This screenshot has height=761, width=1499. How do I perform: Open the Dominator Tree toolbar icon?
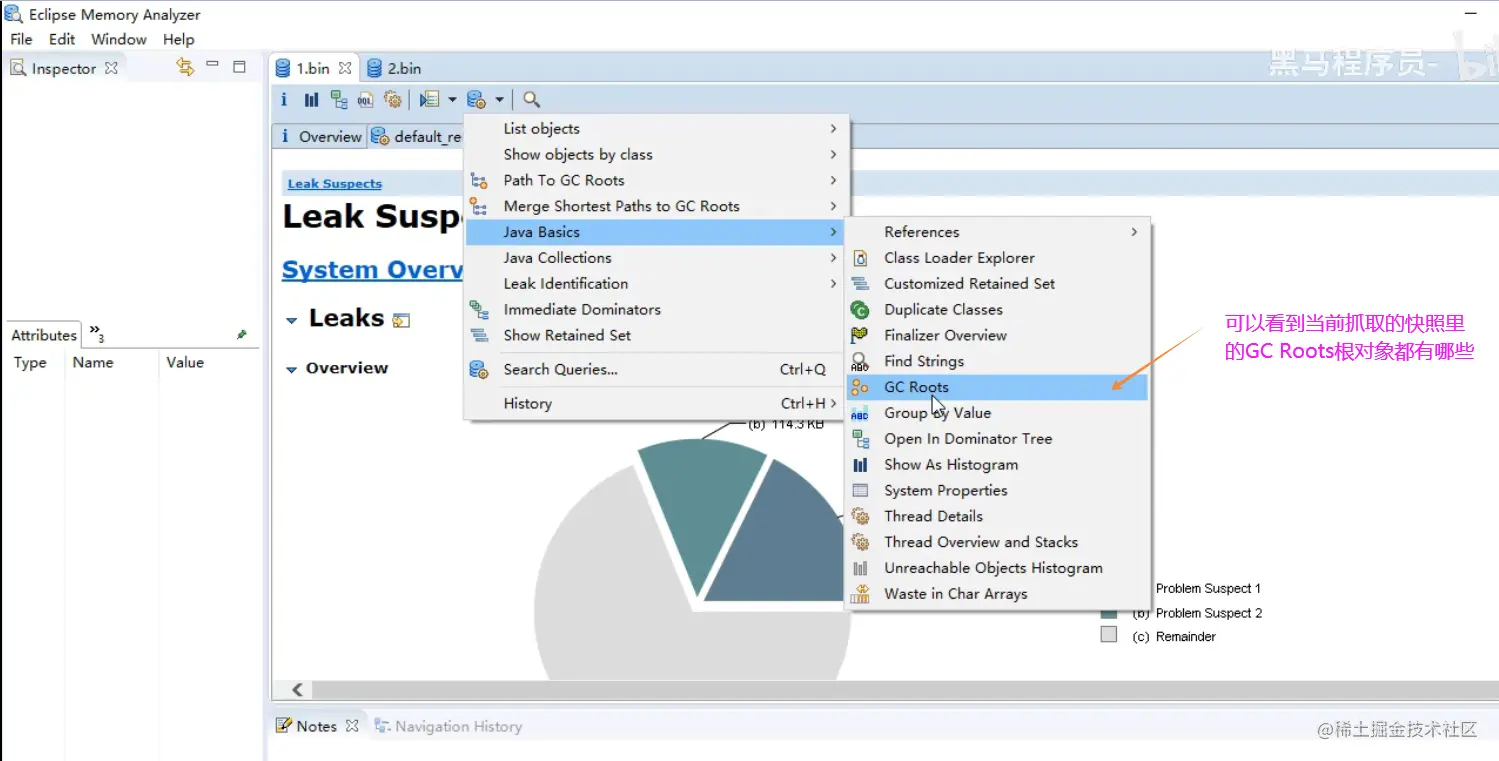pyautogui.click(x=339, y=99)
